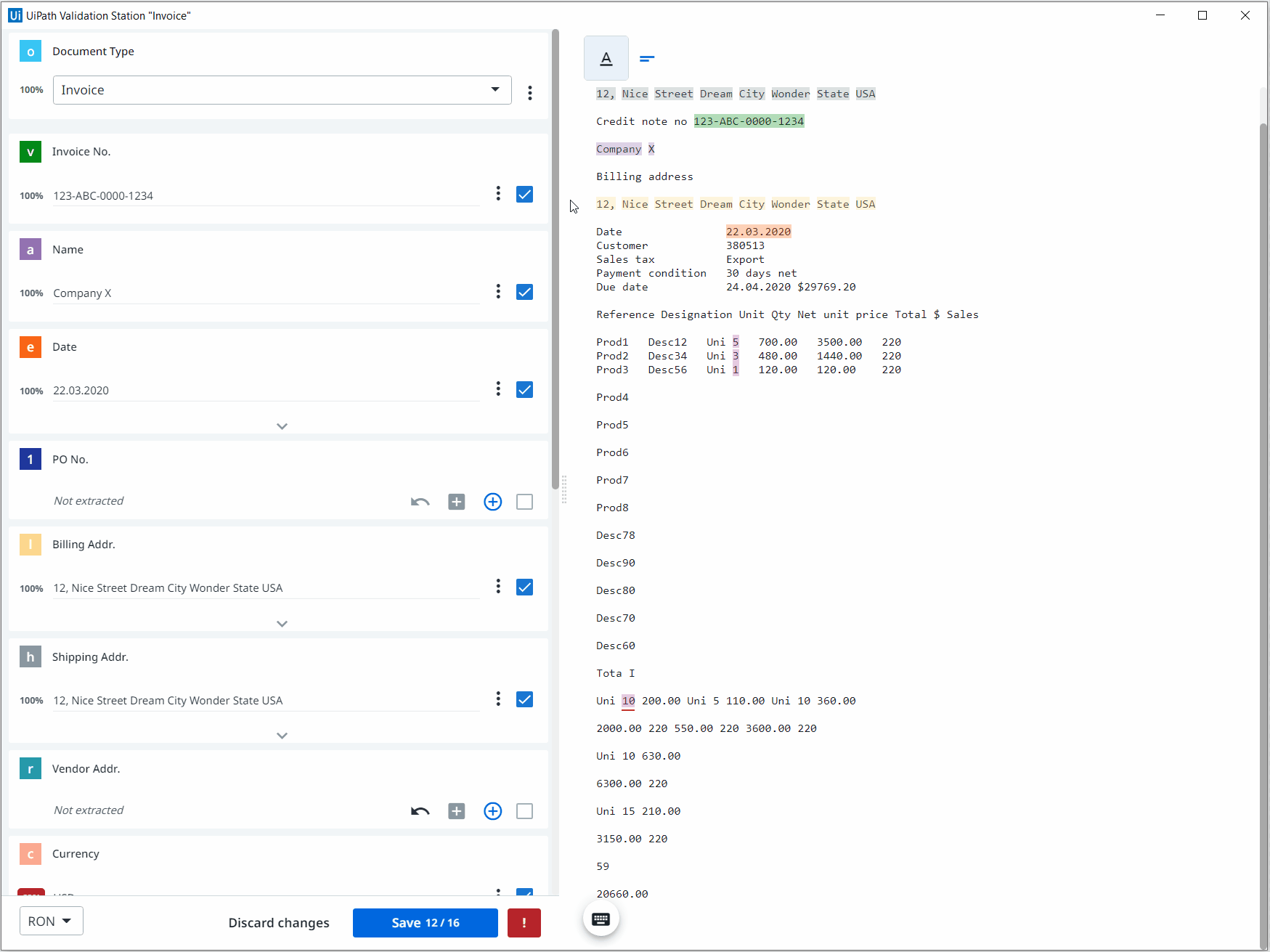Open Invoice No. field options
Image resolution: width=1270 pixels, height=952 pixels.
498,193
